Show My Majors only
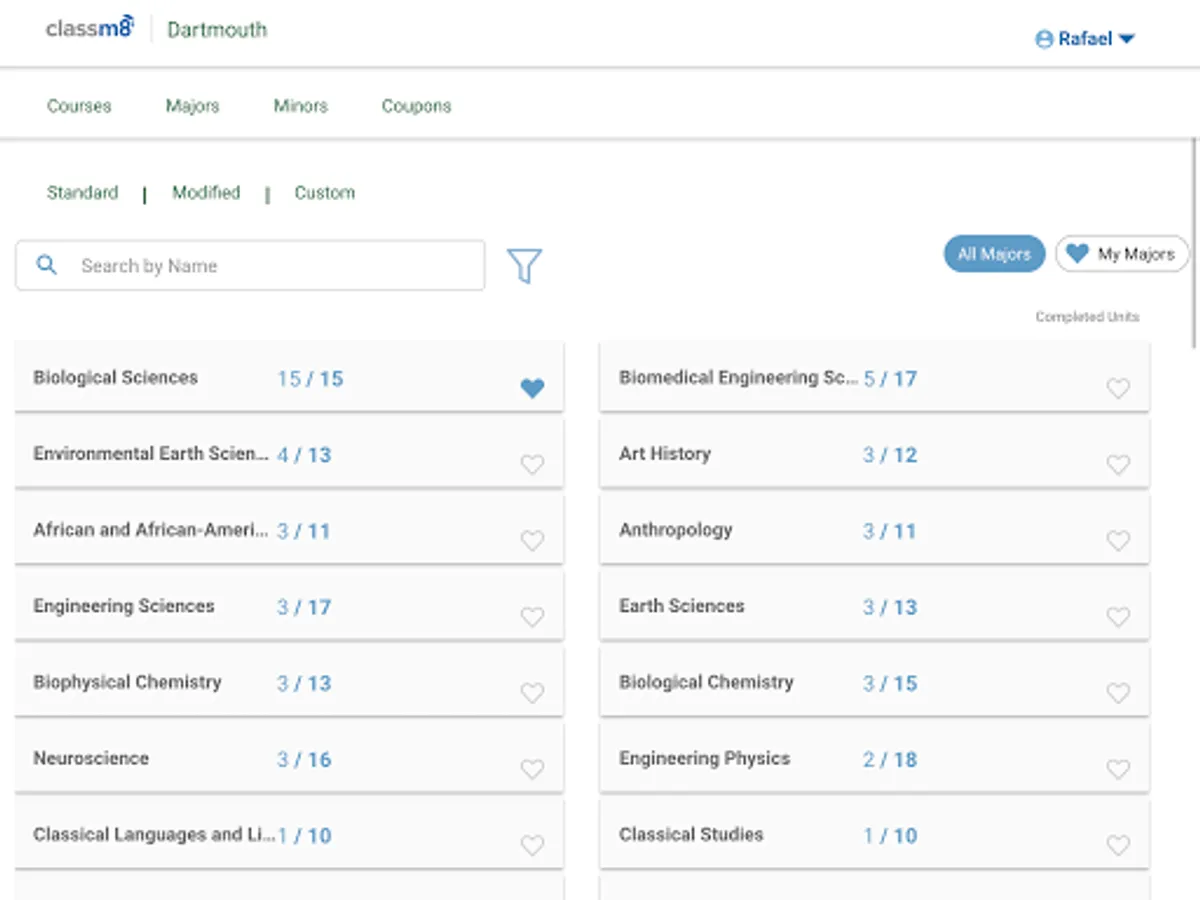 click(1122, 254)
